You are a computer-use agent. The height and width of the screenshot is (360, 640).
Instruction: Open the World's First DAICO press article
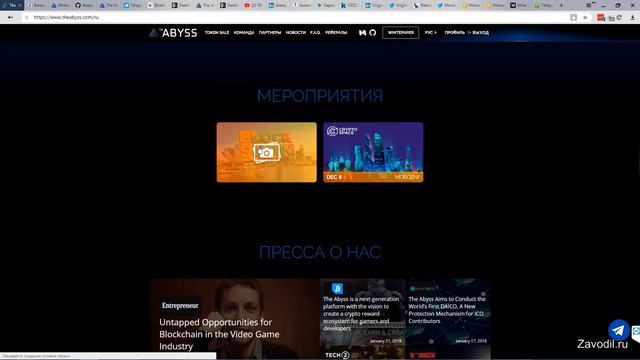[x=448, y=313]
